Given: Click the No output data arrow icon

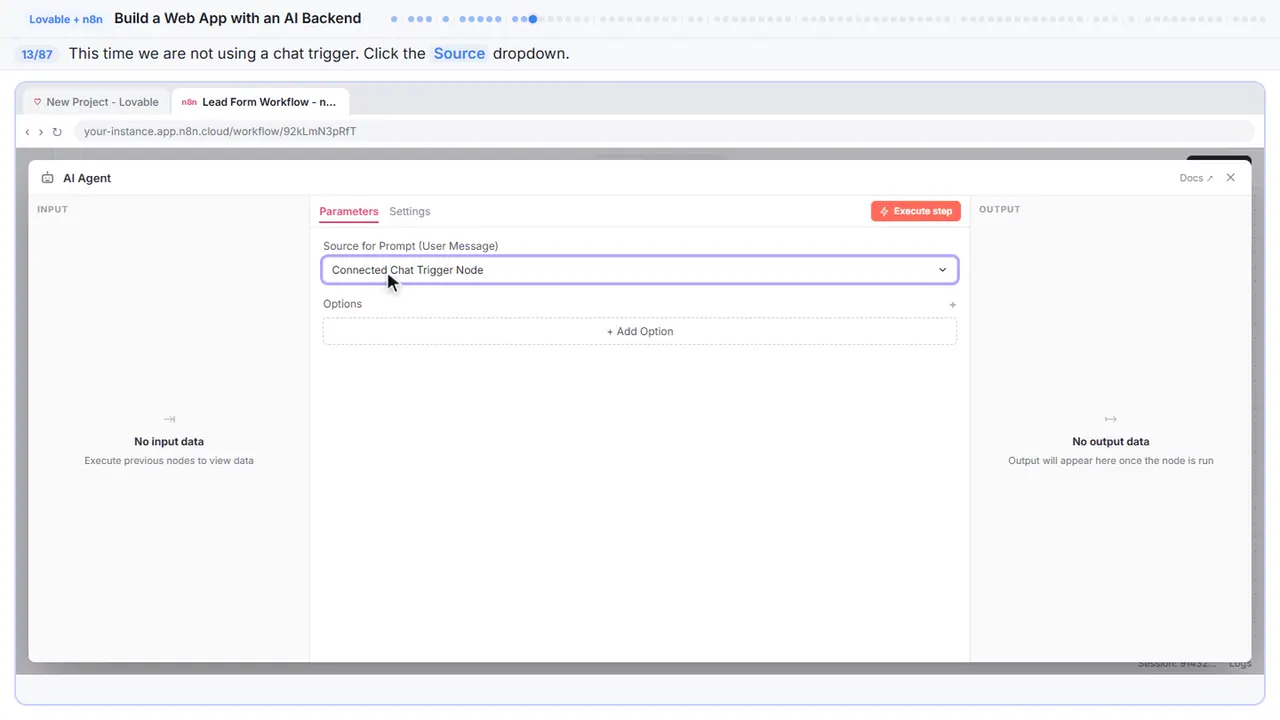Looking at the screenshot, I should pyautogui.click(x=1110, y=419).
